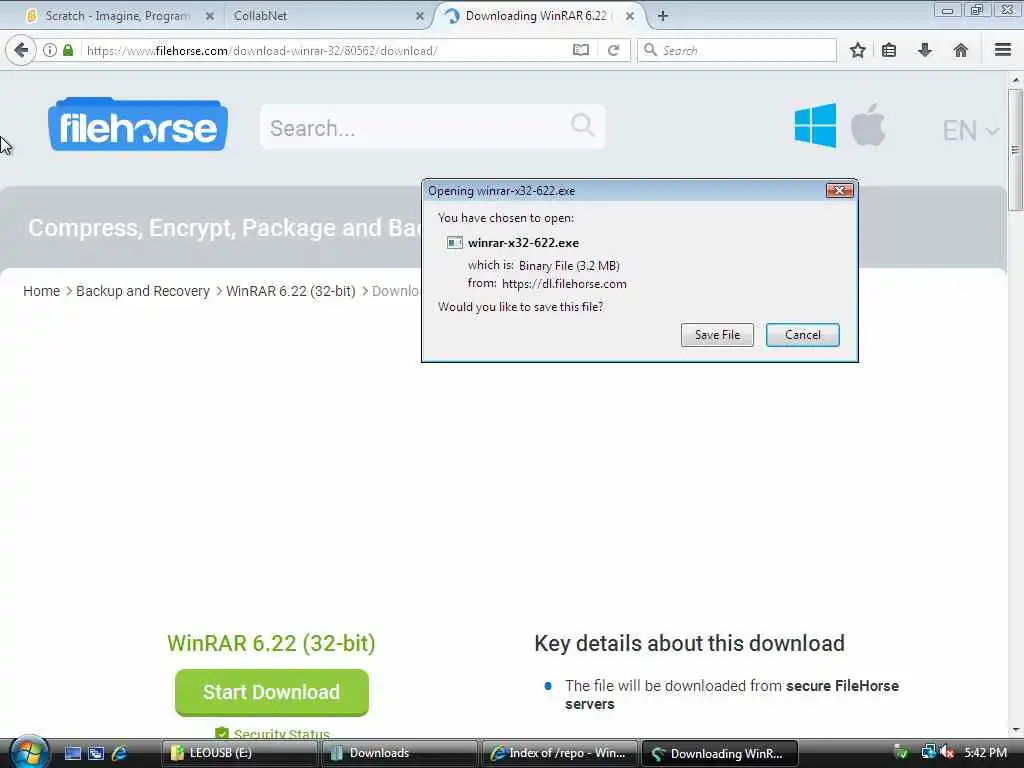Viewport: 1024px width, 768px height.
Task: Open the Home breadcrumb link
Action: (x=41, y=291)
